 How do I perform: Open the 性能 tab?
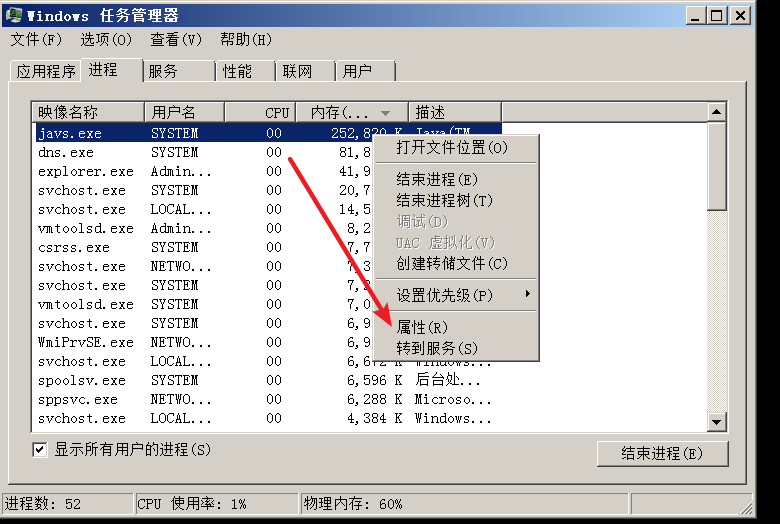246,71
